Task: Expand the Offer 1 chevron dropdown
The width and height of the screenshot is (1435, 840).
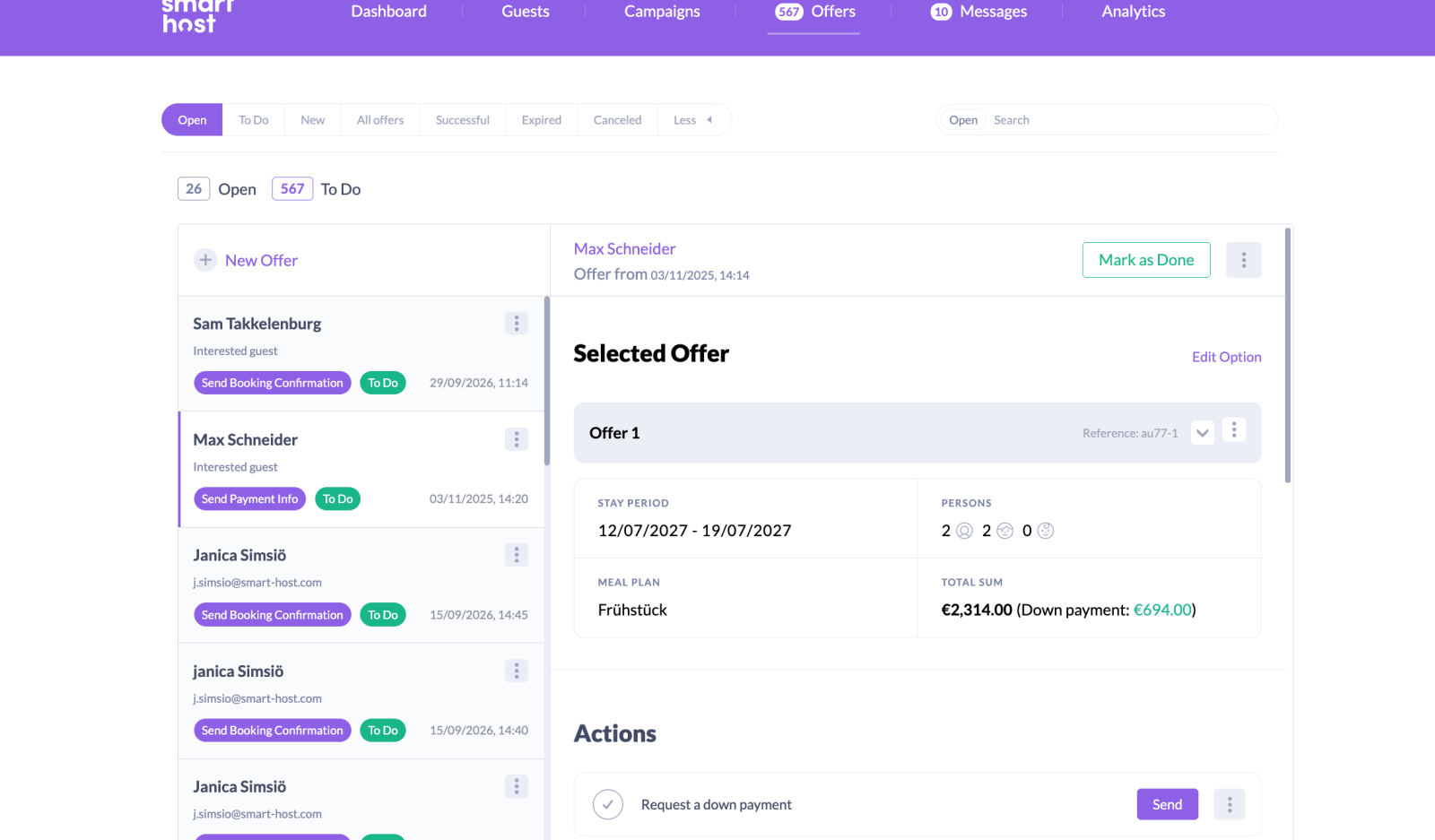Action: click(x=1203, y=433)
